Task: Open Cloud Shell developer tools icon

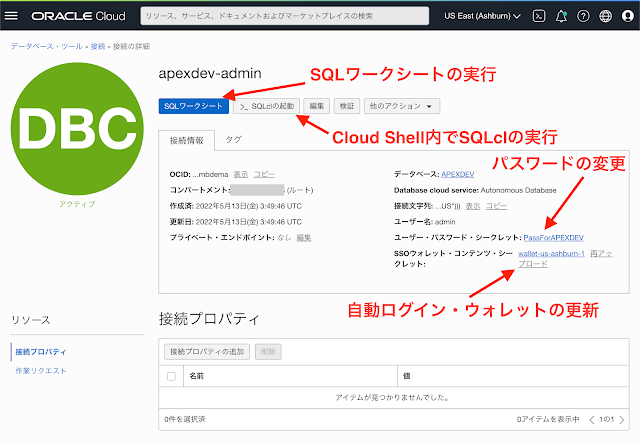Action: [x=539, y=16]
